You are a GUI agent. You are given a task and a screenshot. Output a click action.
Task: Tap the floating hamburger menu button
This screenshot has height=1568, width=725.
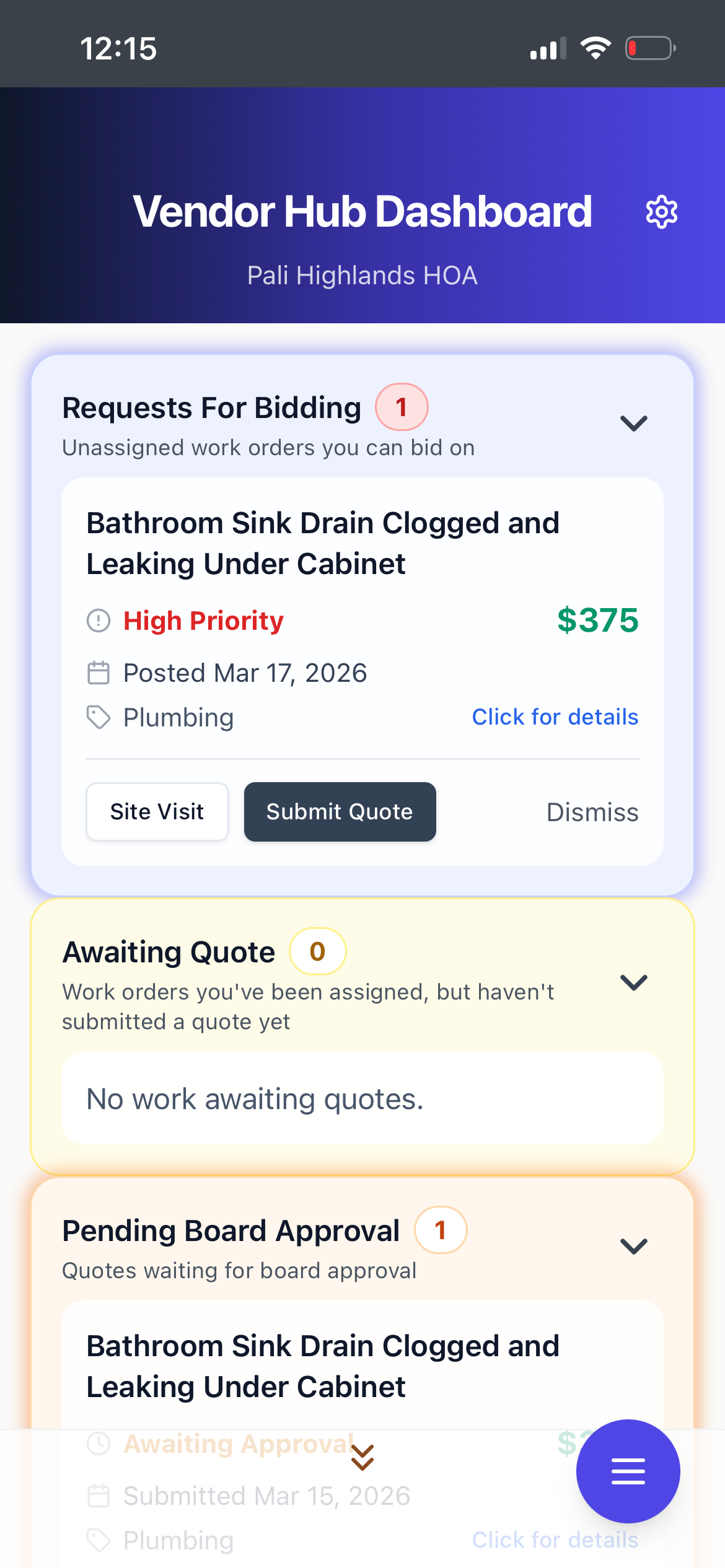[628, 1471]
